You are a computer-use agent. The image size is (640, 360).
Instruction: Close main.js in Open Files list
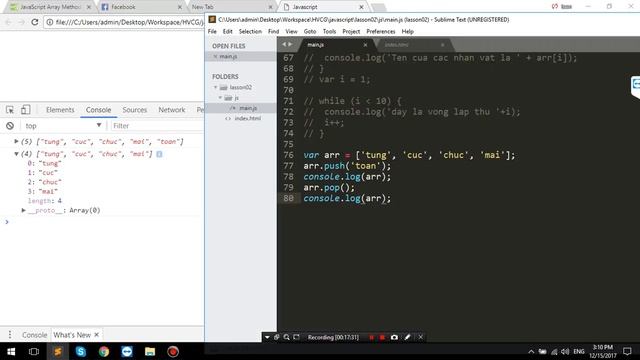coord(215,56)
